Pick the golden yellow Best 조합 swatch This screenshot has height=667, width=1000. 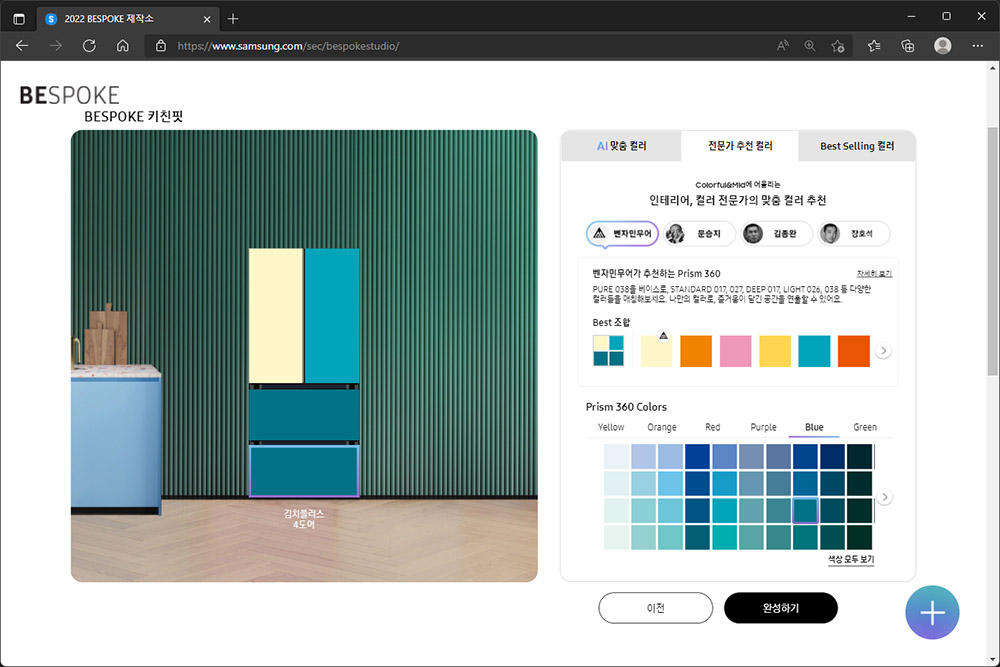775,351
